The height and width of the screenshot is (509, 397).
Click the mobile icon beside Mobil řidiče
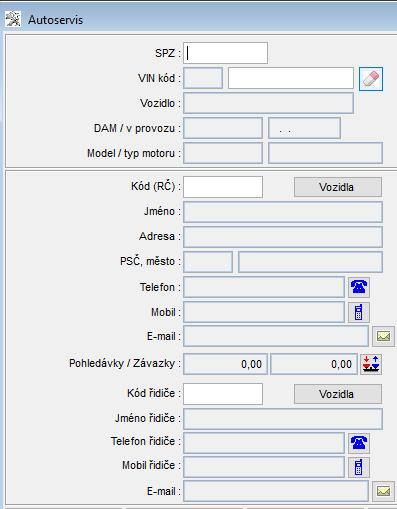pyautogui.click(x=359, y=467)
